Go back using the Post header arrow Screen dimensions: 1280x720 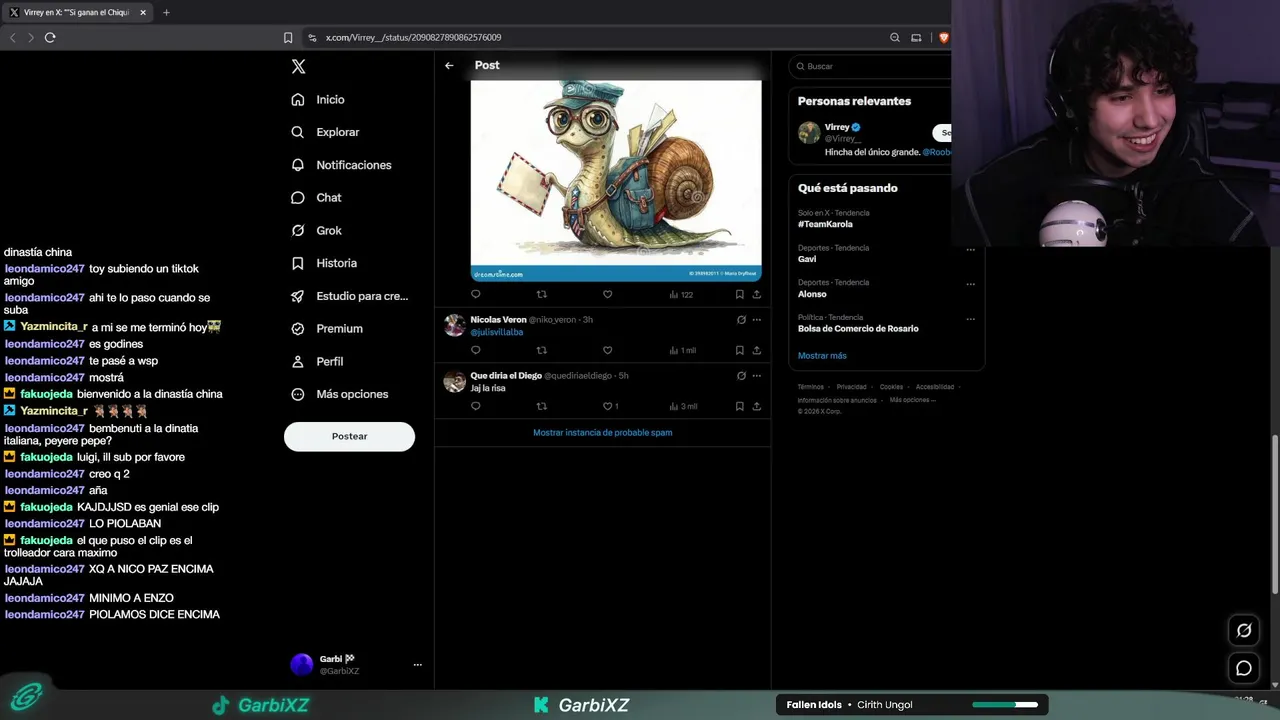point(449,66)
